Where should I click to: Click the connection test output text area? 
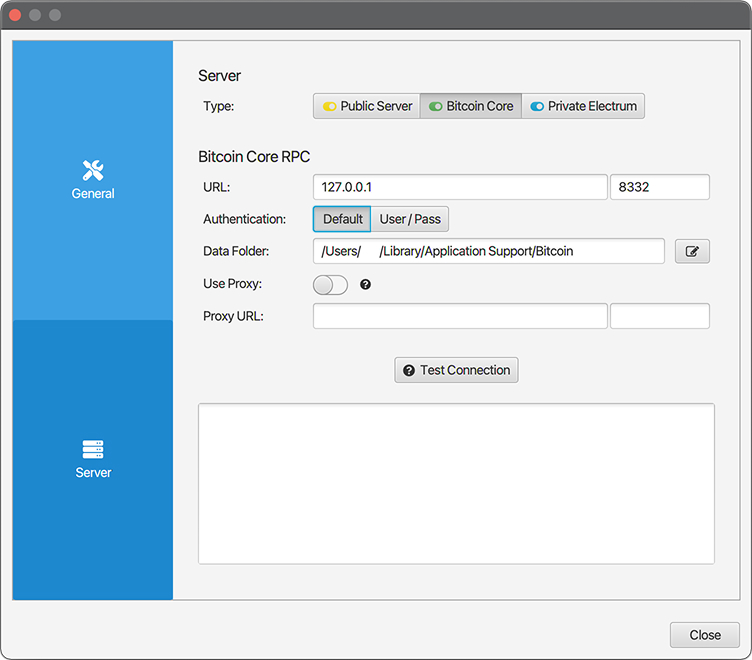[456, 484]
